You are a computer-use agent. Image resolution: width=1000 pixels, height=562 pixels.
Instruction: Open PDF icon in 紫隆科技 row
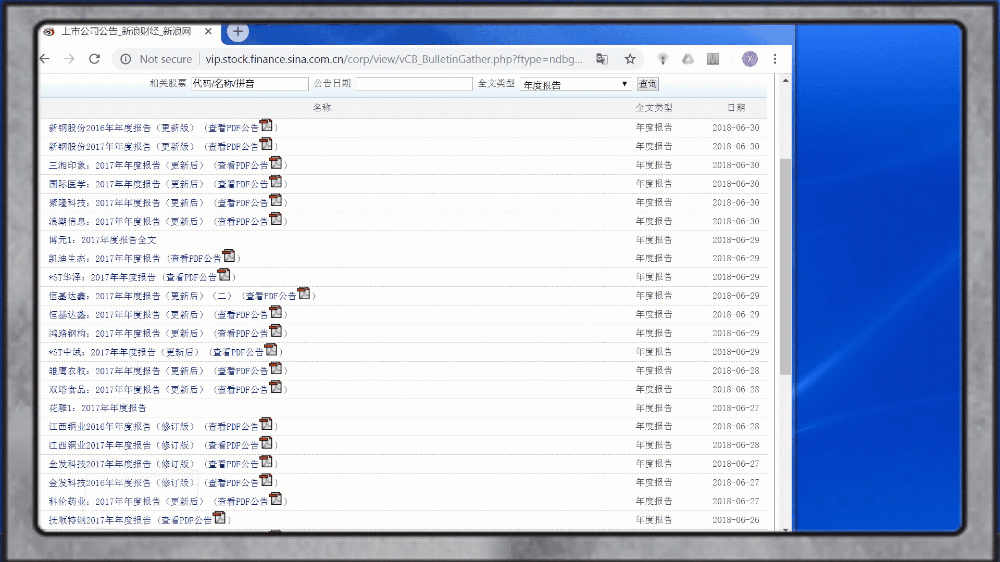[276, 200]
